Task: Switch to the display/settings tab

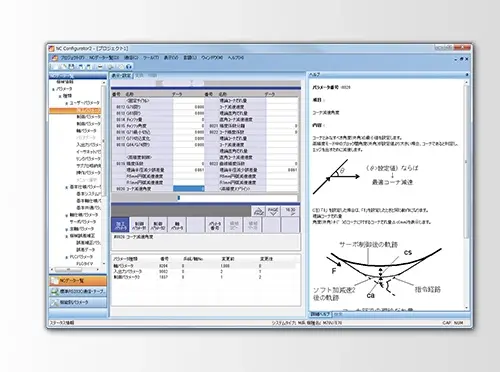Action: click(121, 76)
